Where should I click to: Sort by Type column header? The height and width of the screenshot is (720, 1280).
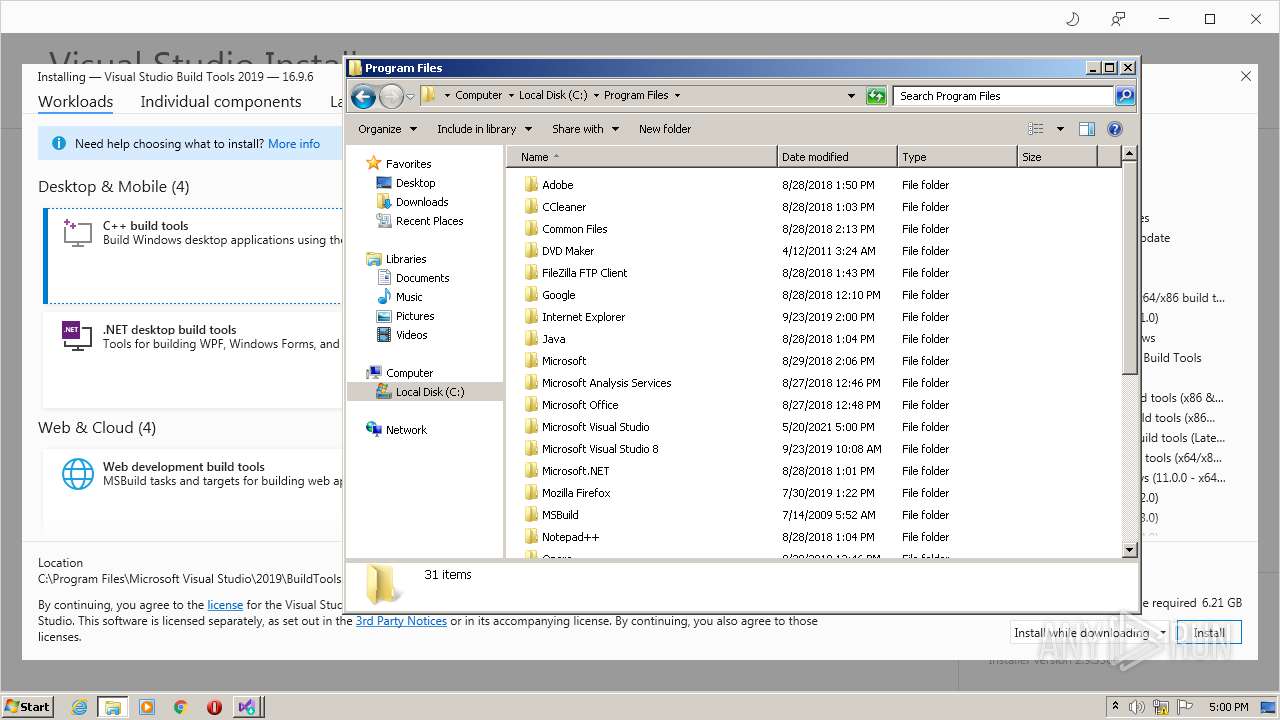coord(957,157)
